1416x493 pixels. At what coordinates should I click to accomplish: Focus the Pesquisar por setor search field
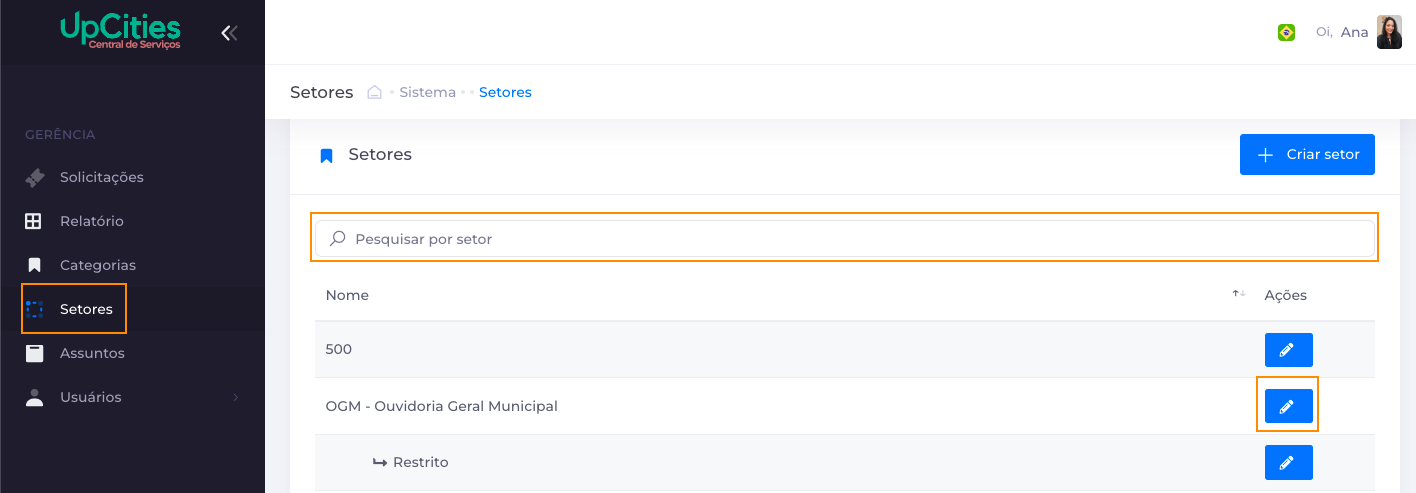(845, 239)
